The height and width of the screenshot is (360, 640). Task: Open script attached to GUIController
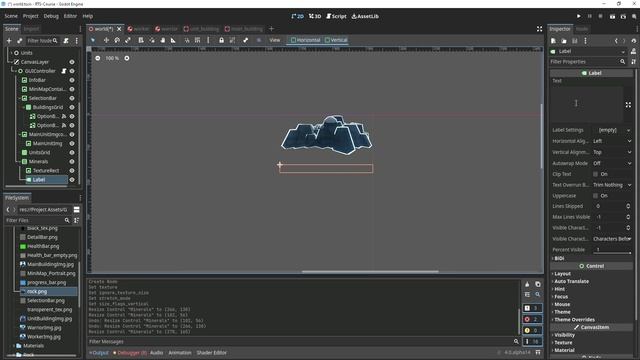tap(64, 71)
